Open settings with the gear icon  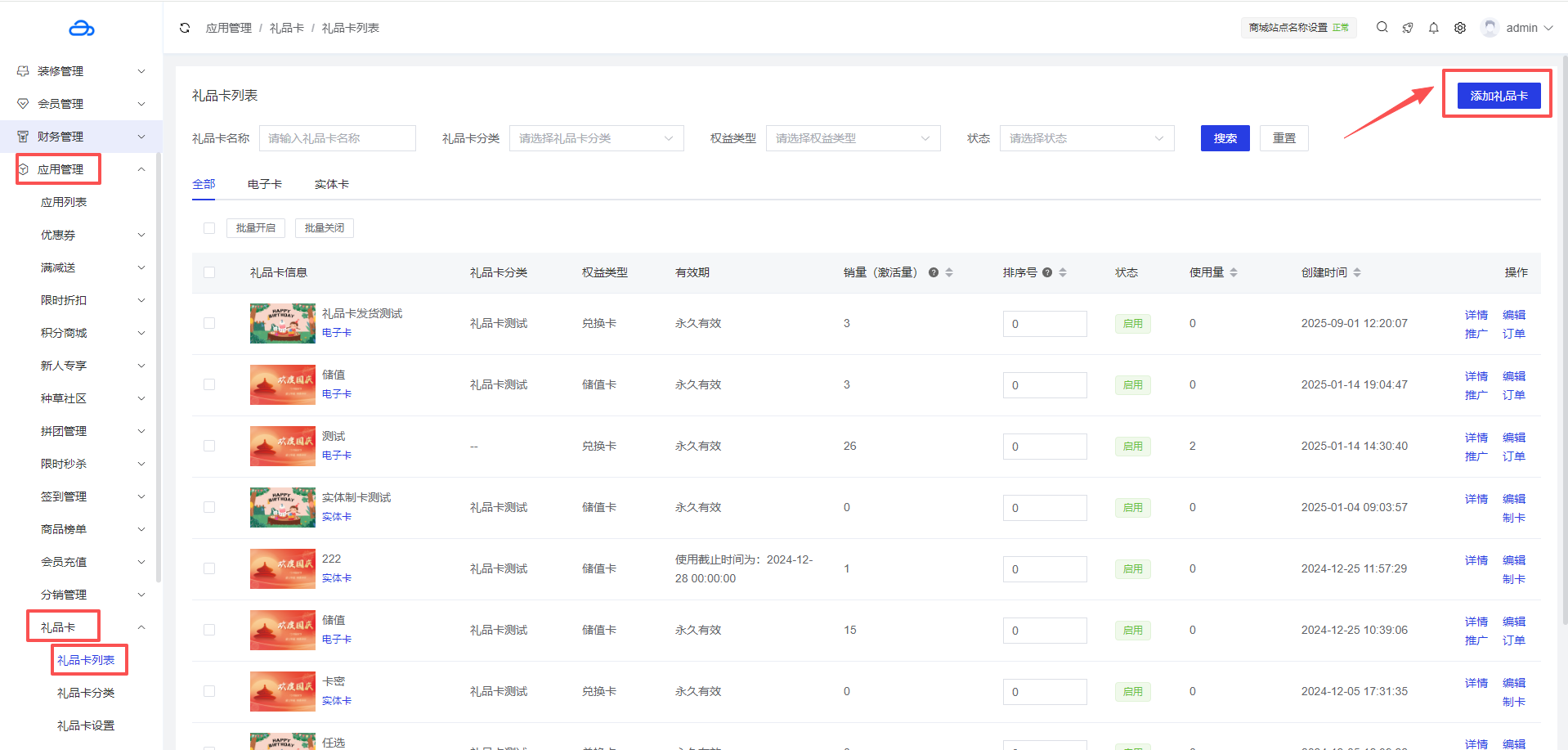1459,28
